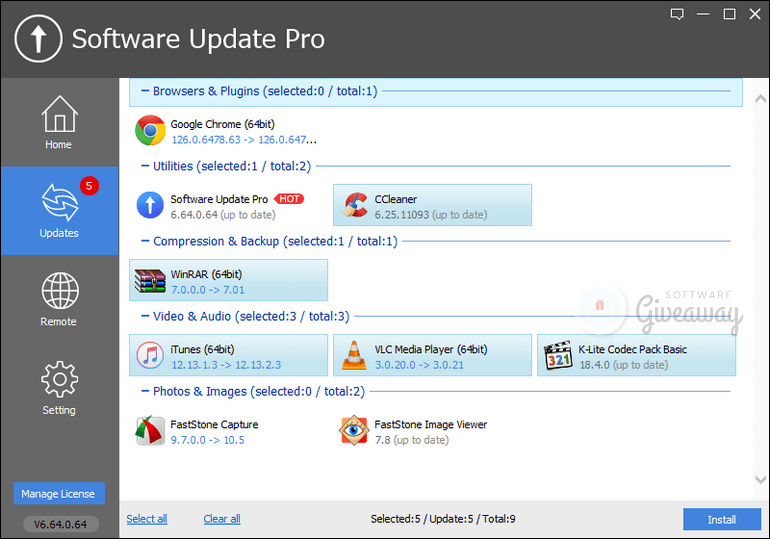The width and height of the screenshot is (770, 539).
Task: Click the Clear all link
Action: tap(222, 519)
